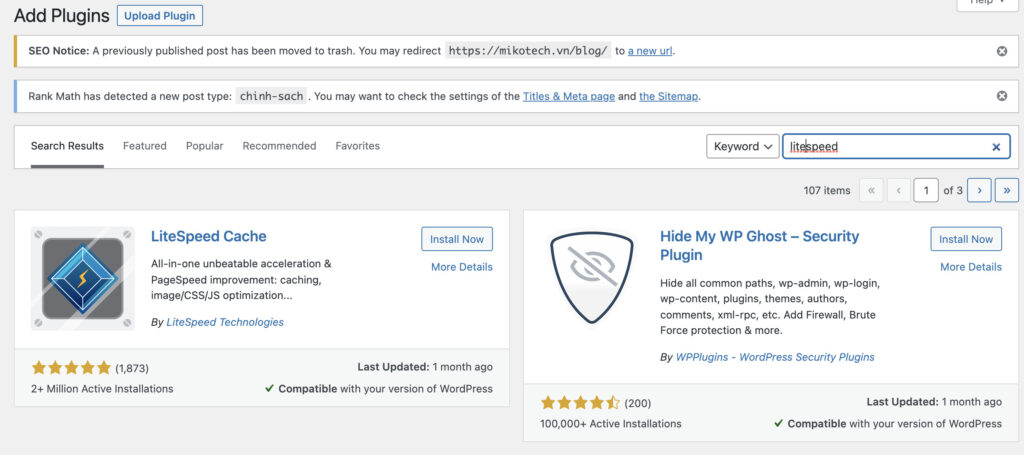Open the Keyword search type dropdown

743,146
